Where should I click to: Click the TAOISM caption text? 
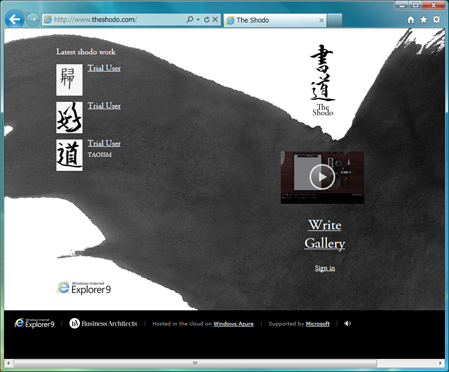[x=100, y=155]
